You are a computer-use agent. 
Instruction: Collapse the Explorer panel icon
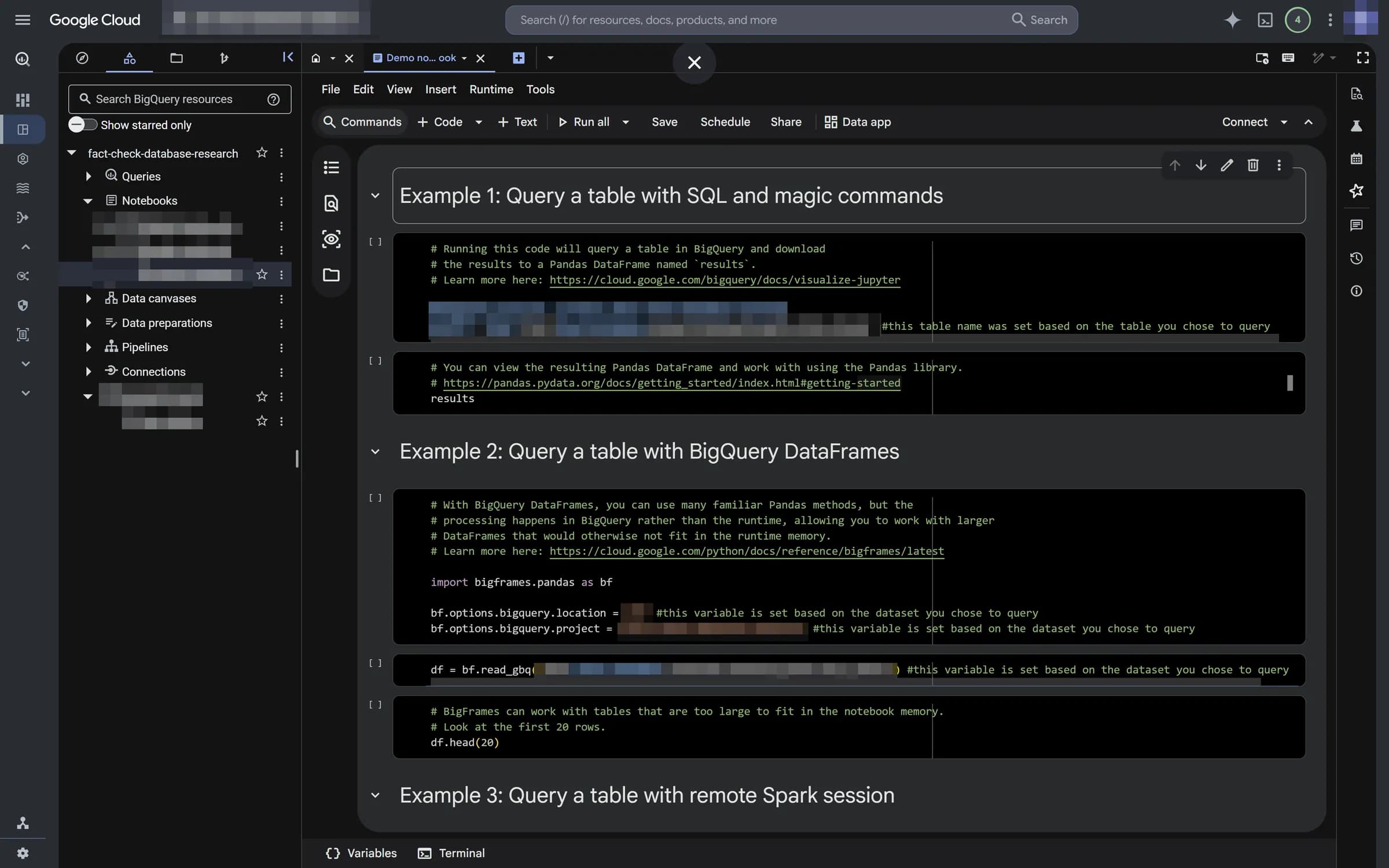click(x=288, y=57)
